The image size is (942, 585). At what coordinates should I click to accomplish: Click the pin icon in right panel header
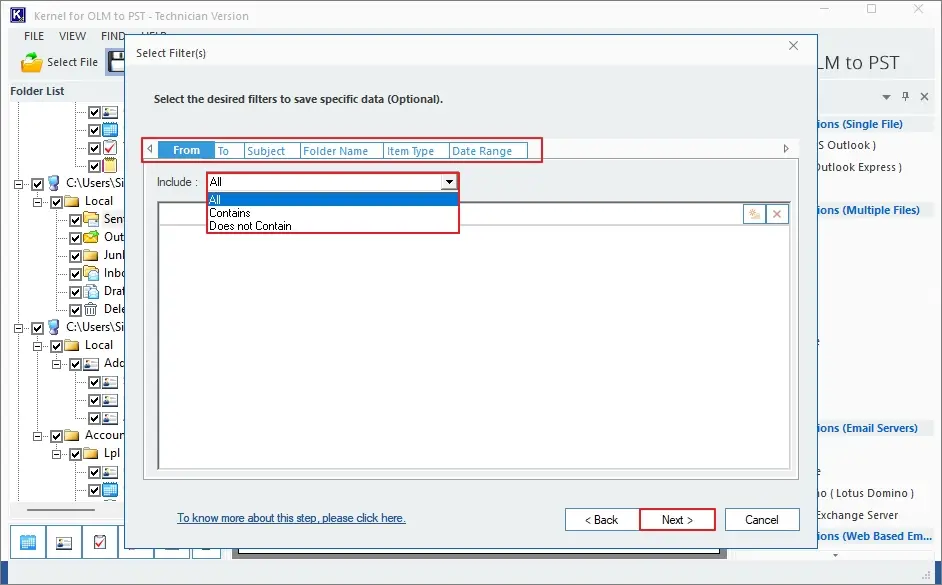905,96
